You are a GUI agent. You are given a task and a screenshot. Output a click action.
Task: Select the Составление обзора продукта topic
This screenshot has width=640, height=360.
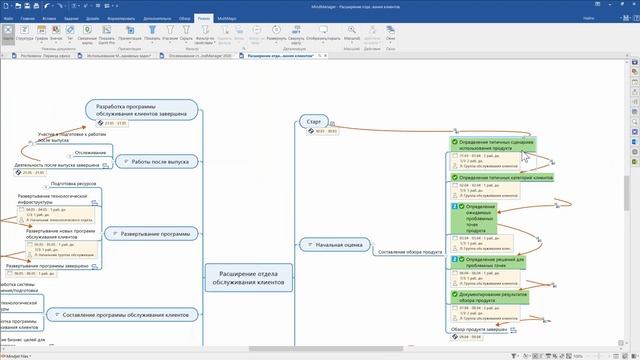coord(410,252)
